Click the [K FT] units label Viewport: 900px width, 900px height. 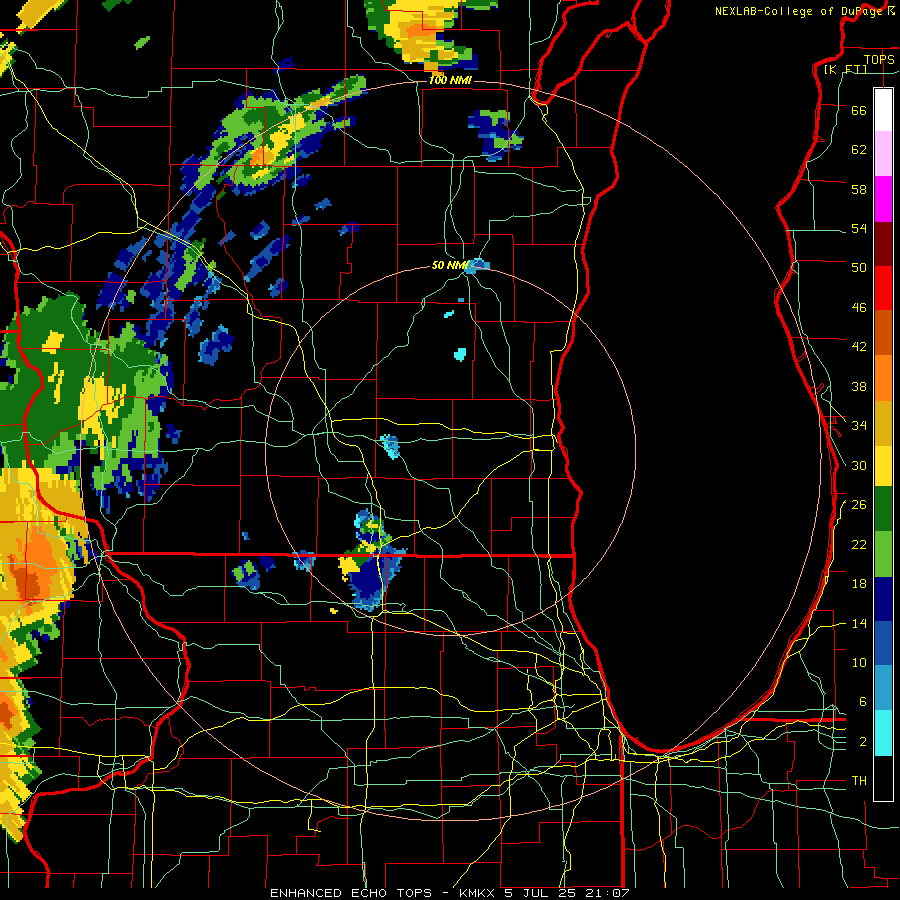click(845, 69)
